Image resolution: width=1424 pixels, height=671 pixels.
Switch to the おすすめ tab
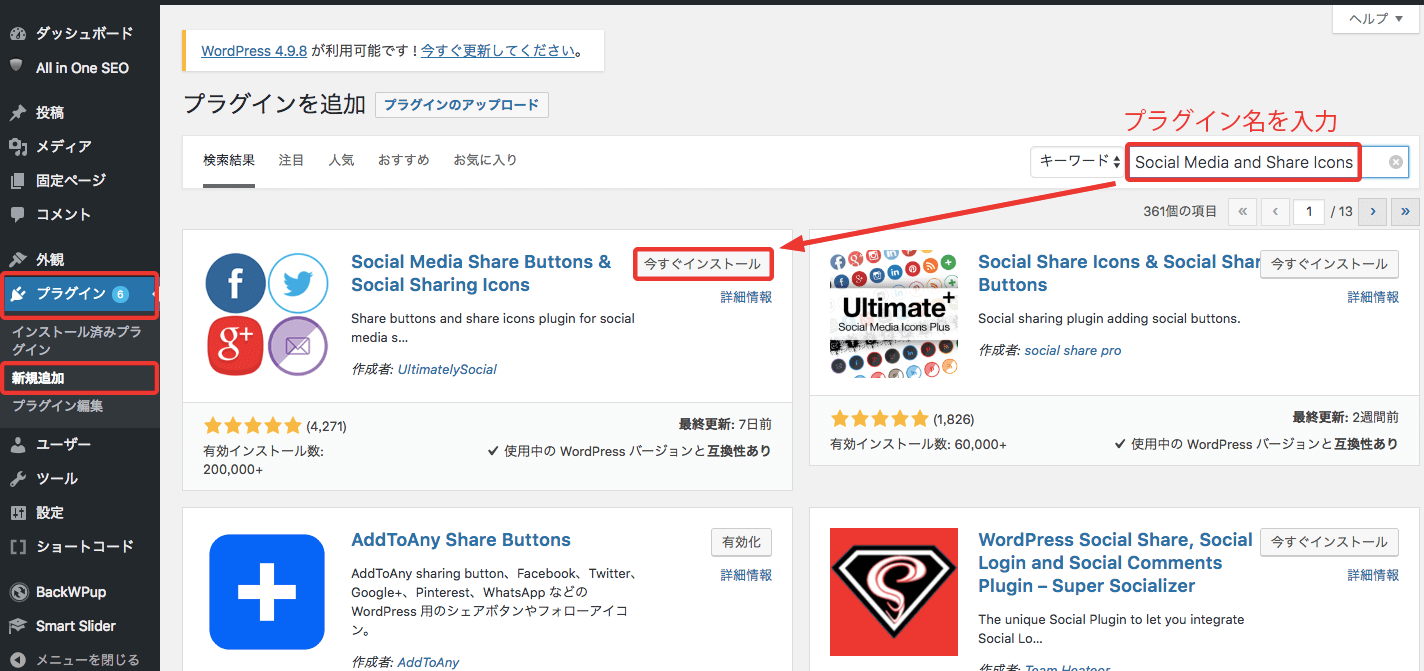tap(403, 160)
